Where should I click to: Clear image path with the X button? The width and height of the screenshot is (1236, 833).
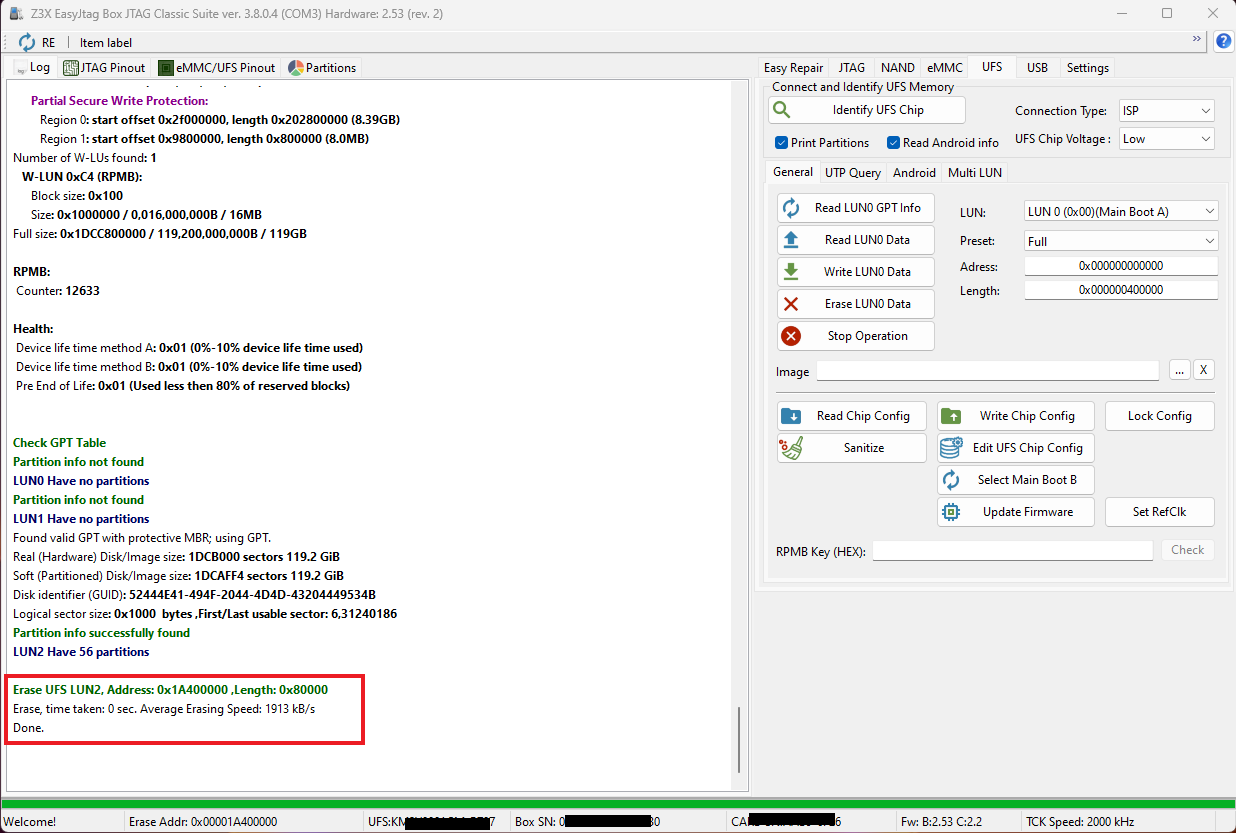coord(1204,370)
